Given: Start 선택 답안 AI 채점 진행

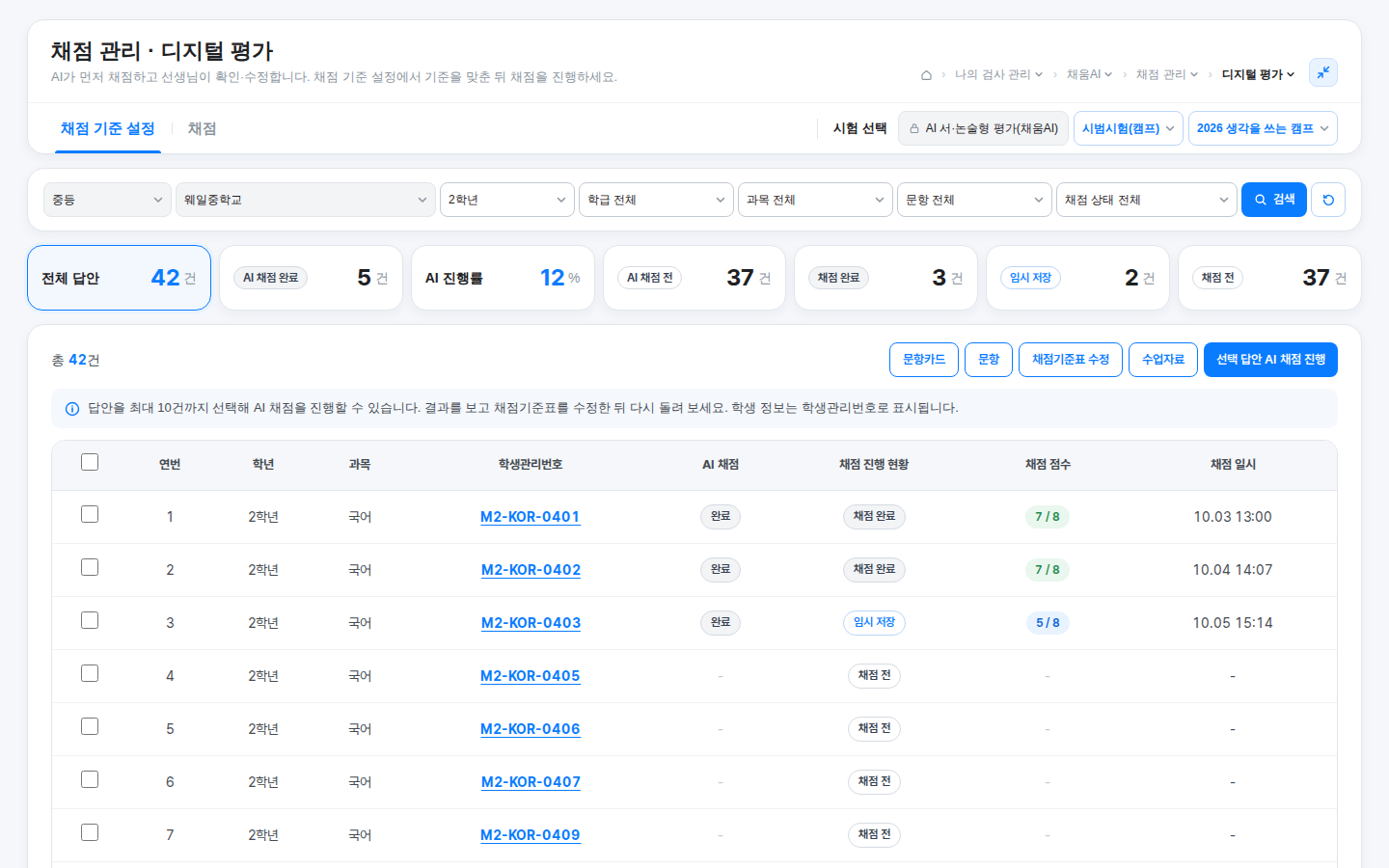Looking at the screenshot, I should click(x=1270, y=360).
